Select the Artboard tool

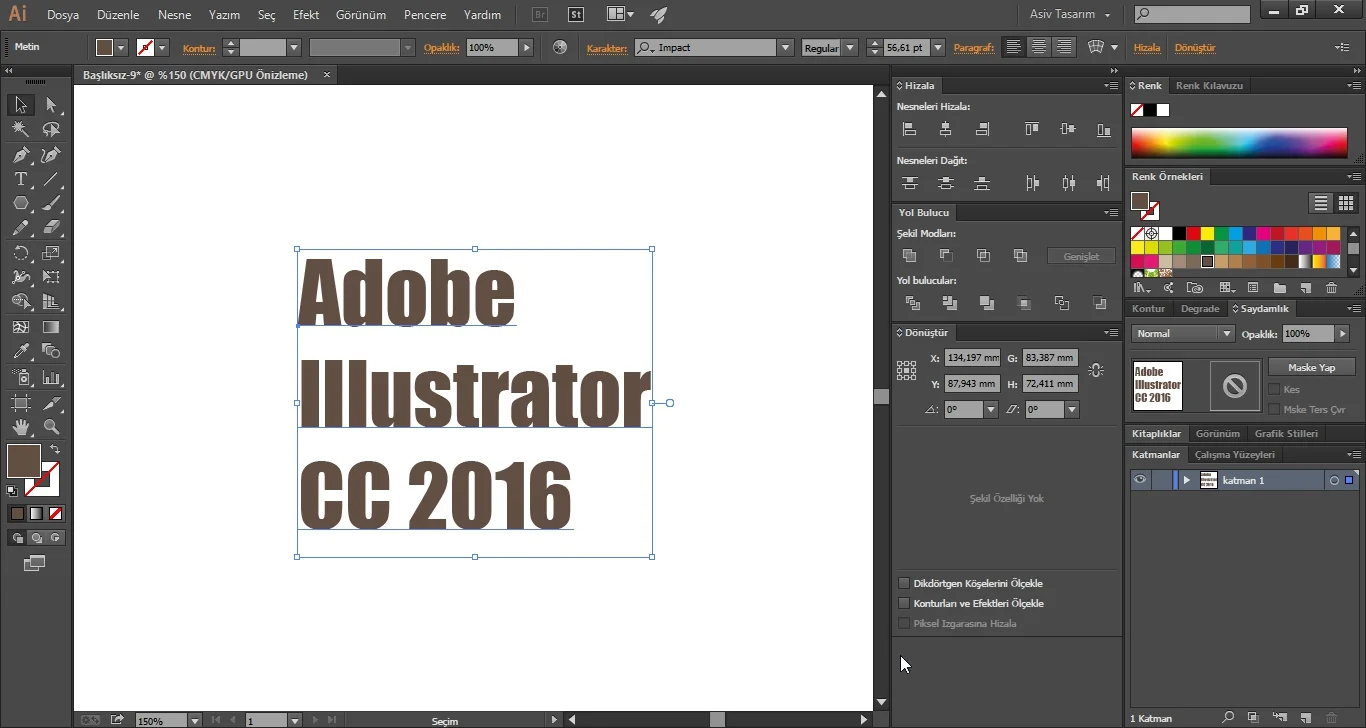21,403
